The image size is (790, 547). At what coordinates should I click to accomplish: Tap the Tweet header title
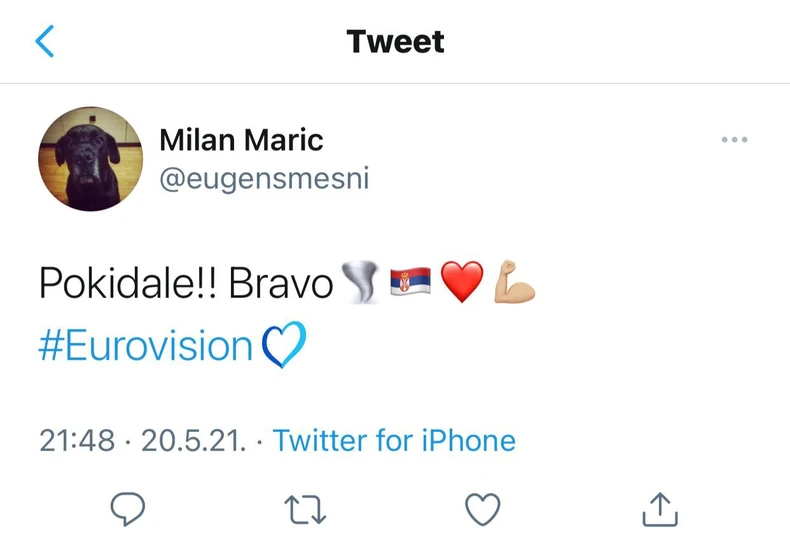[x=395, y=41]
